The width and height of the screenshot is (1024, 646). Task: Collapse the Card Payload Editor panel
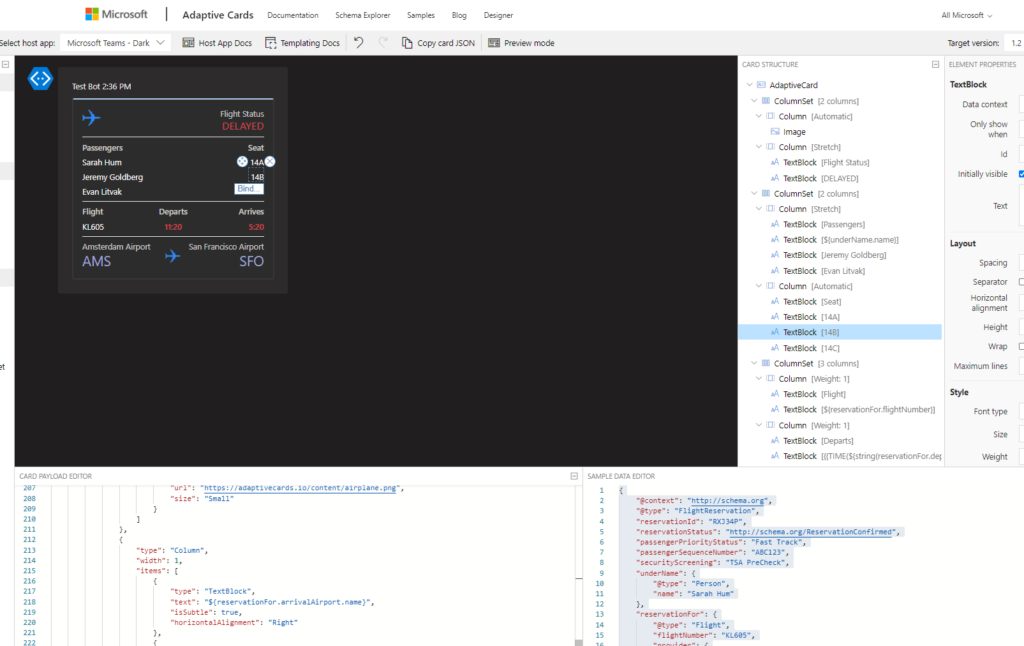574,476
